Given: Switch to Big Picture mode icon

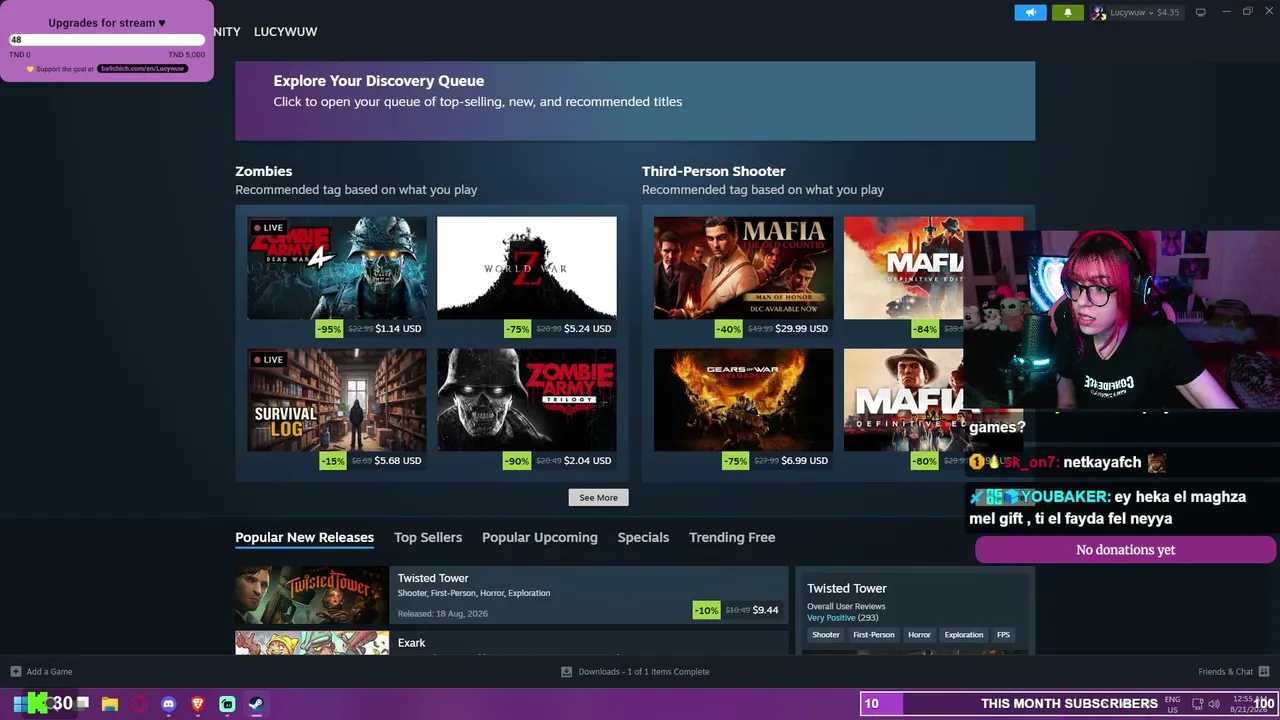Looking at the screenshot, I should (1201, 12).
